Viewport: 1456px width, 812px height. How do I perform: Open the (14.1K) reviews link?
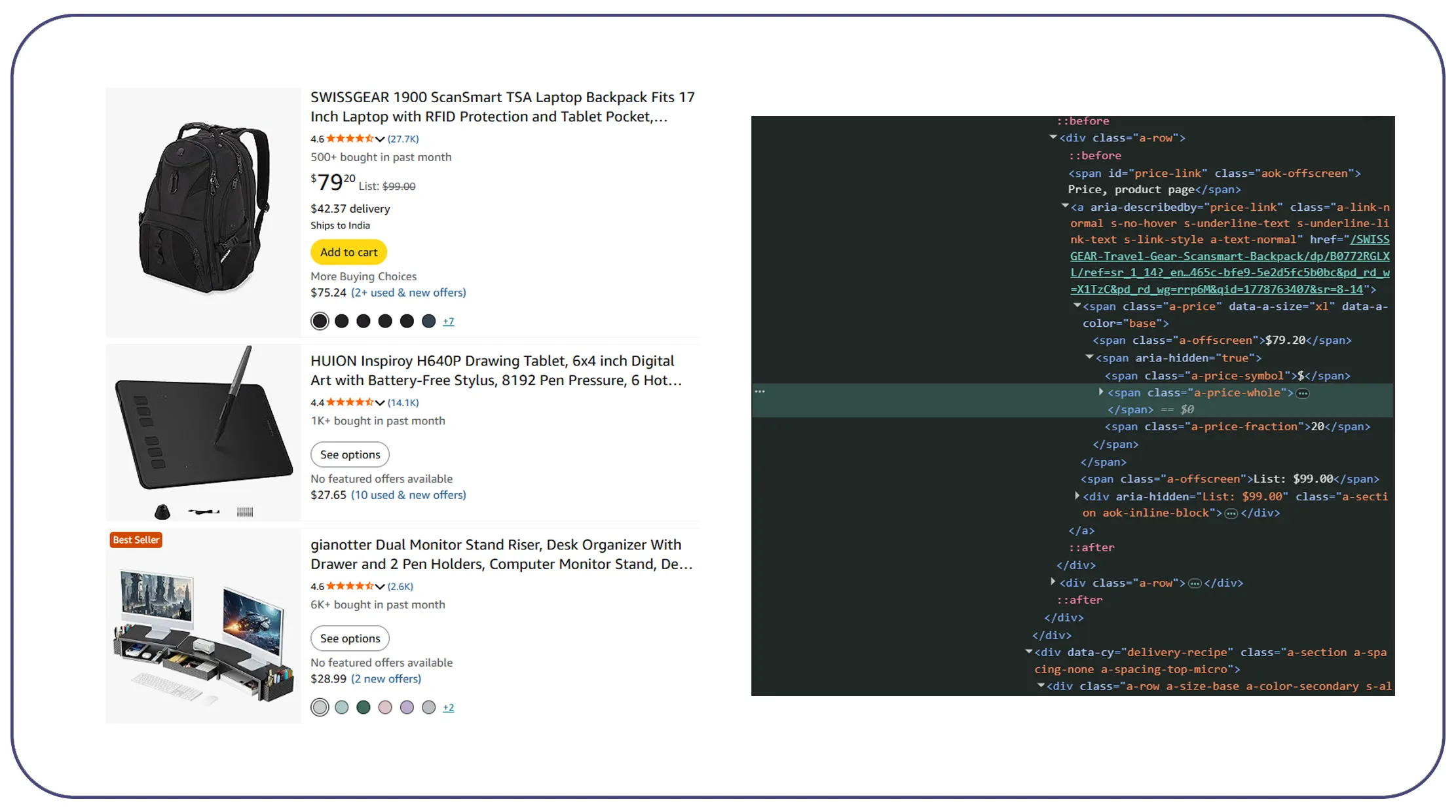(x=403, y=403)
